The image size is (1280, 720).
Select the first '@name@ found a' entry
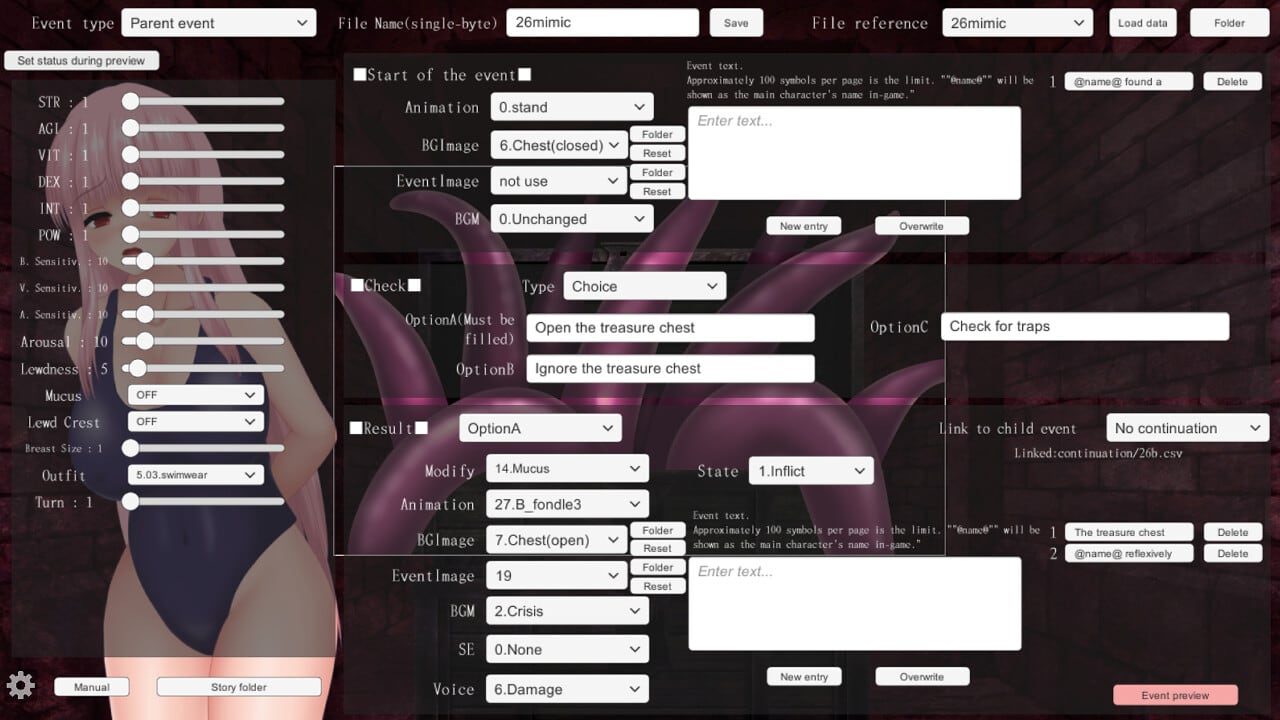point(1128,82)
